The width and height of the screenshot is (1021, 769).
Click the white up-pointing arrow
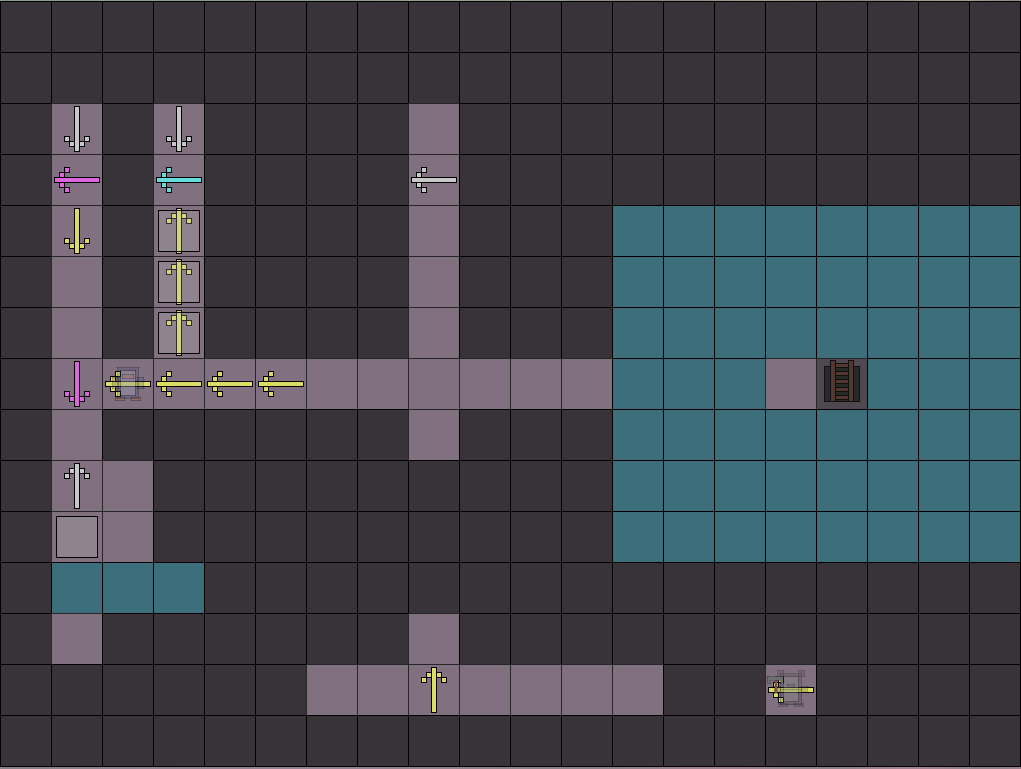click(77, 486)
